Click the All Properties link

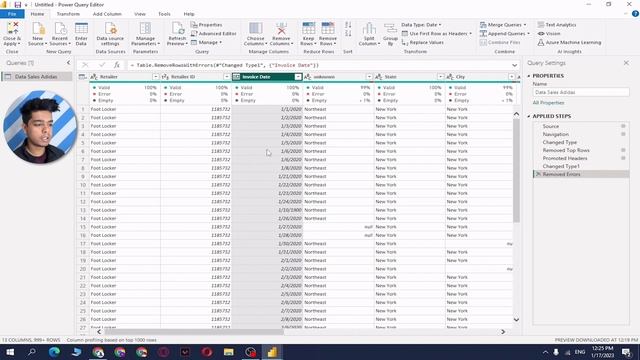click(x=548, y=103)
